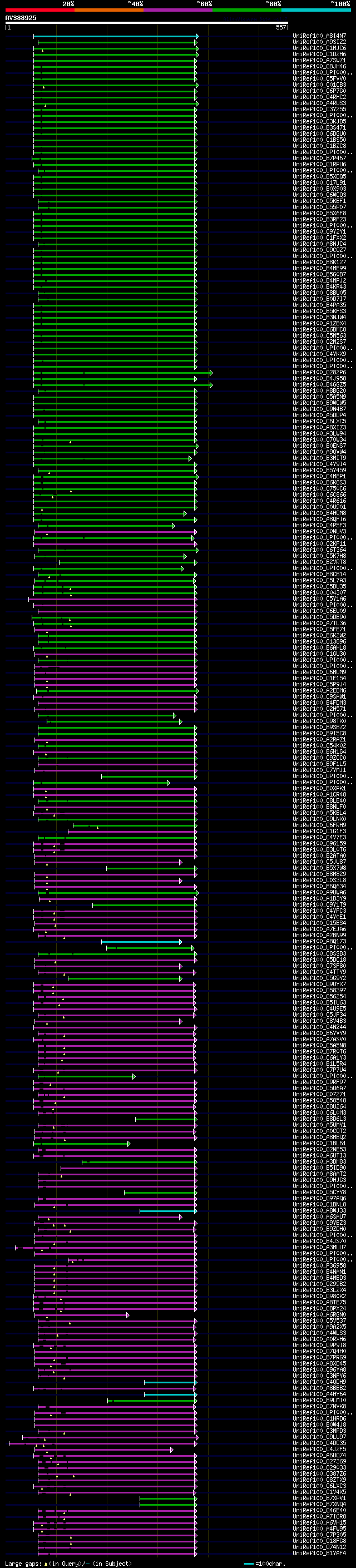356x1568 pixels.
Task: Go to the UniRef100_C4M8P1 entry
Action: (319, 477)
